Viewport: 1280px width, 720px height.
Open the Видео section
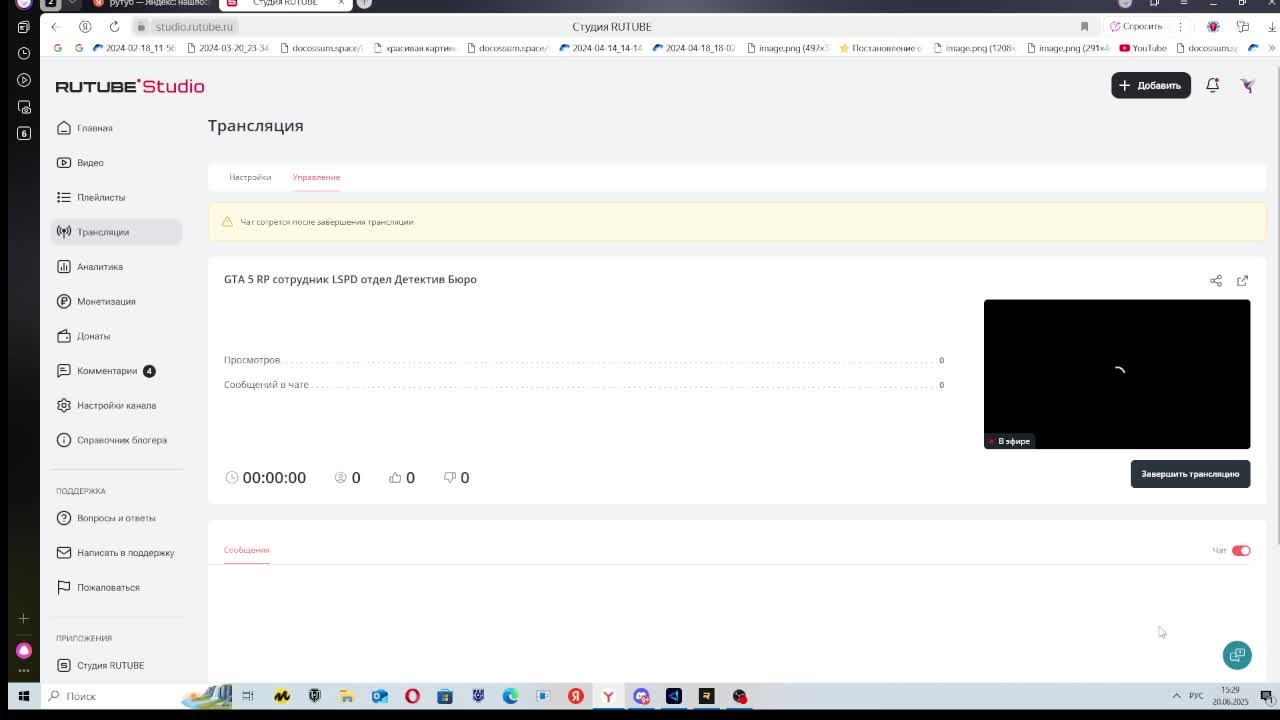point(116,162)
